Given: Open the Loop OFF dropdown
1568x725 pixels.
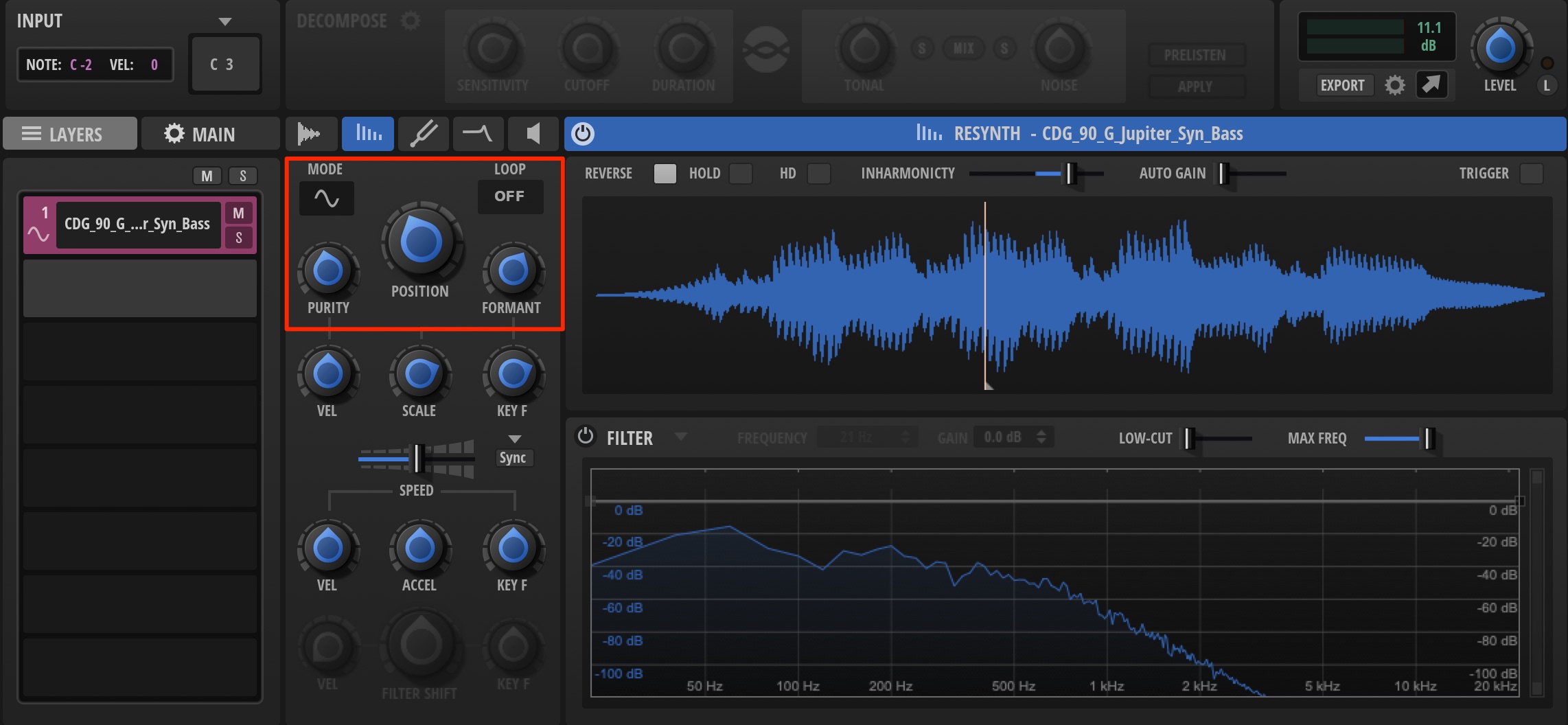Looking at the screenshot, I should tap(510, 196).
